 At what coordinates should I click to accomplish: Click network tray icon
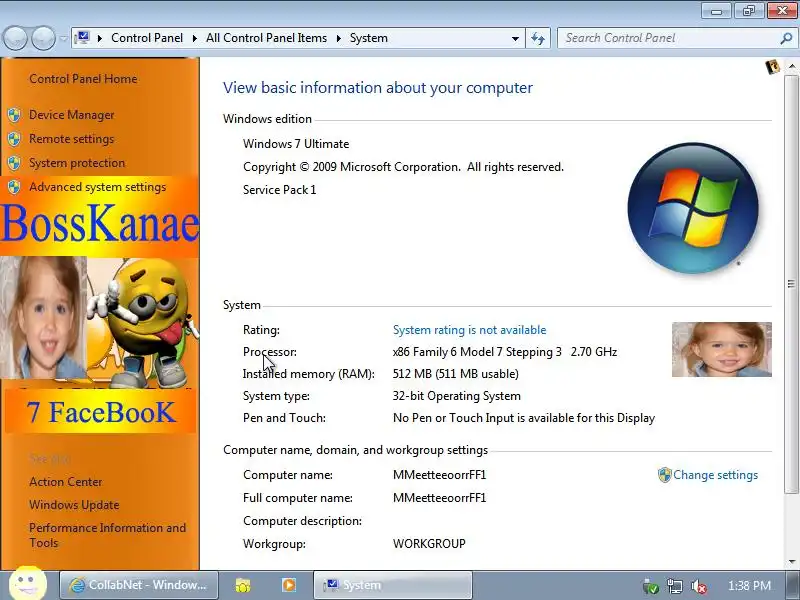(674, 586)
